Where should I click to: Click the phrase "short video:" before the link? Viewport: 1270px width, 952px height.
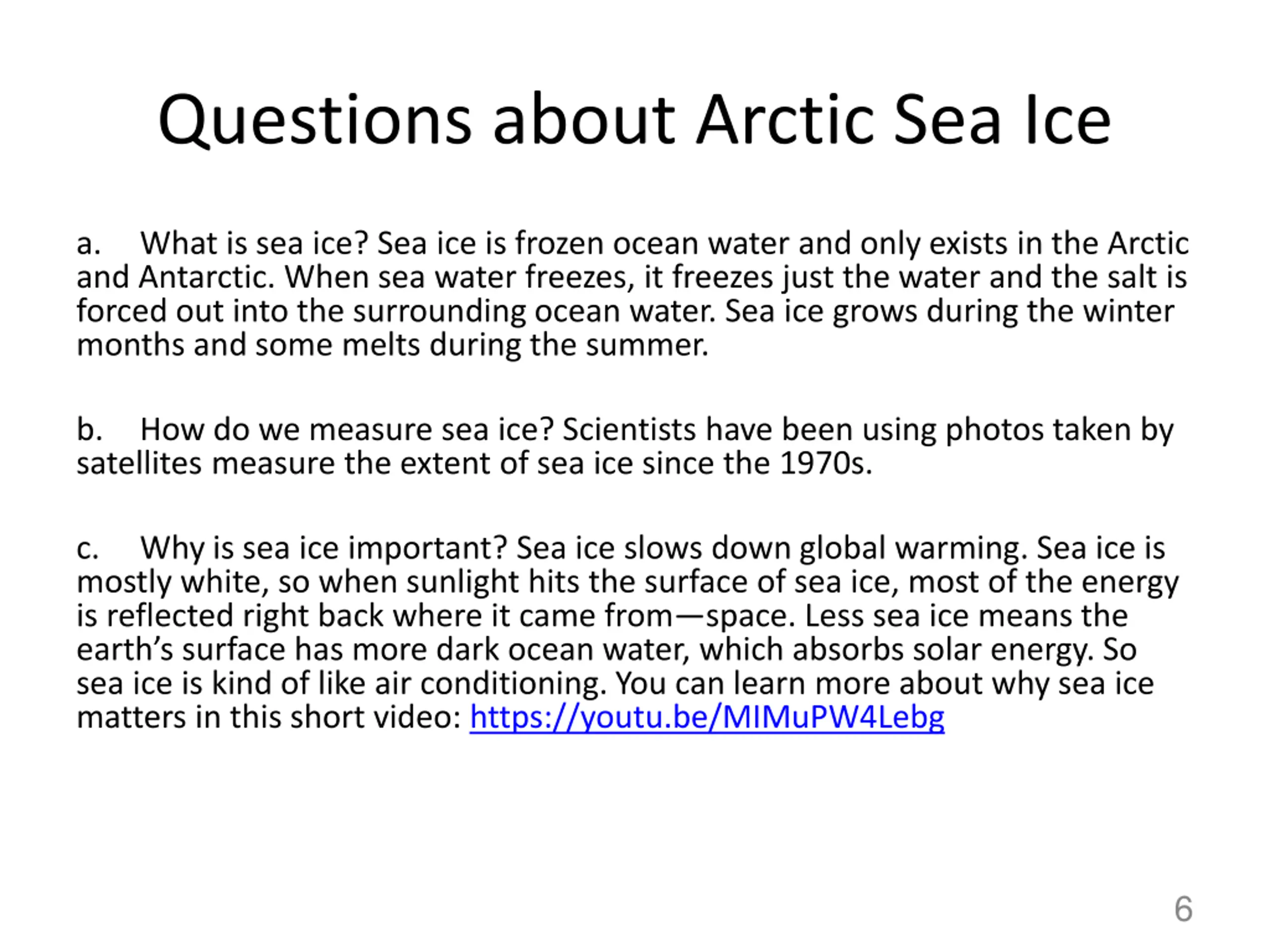pyautogui.click(x=375, y=717)
